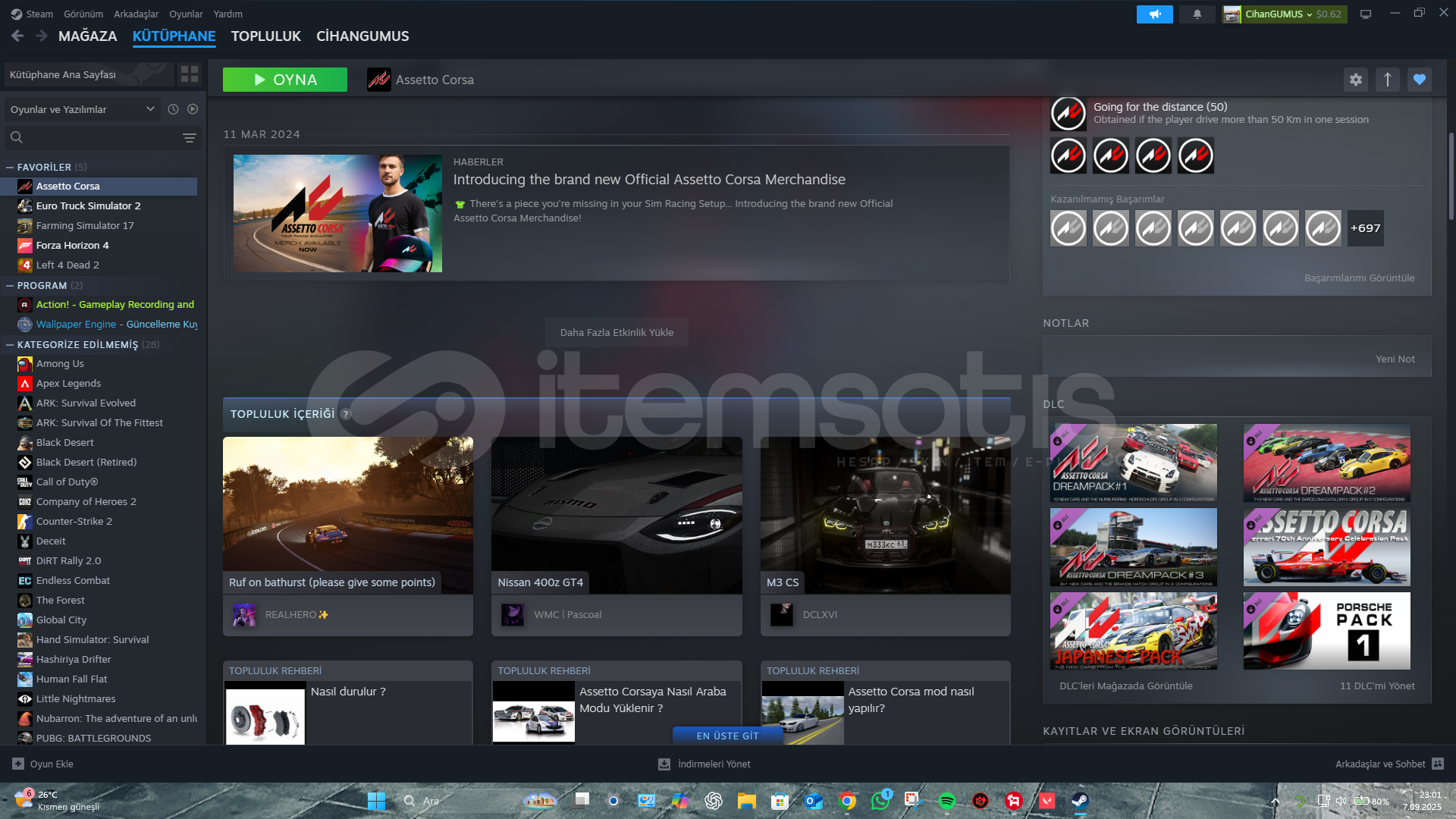The height and width of the screenshot is (819, 1456).
Task: Open the Oyunlar menu
Action: (x=186, y=14)
